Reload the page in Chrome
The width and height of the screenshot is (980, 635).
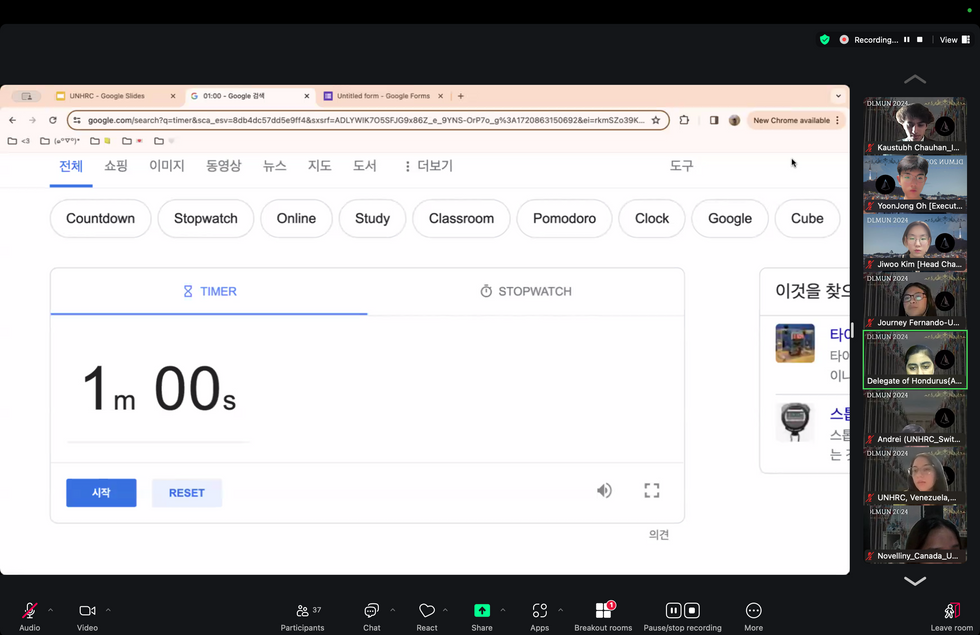(52, 120)
